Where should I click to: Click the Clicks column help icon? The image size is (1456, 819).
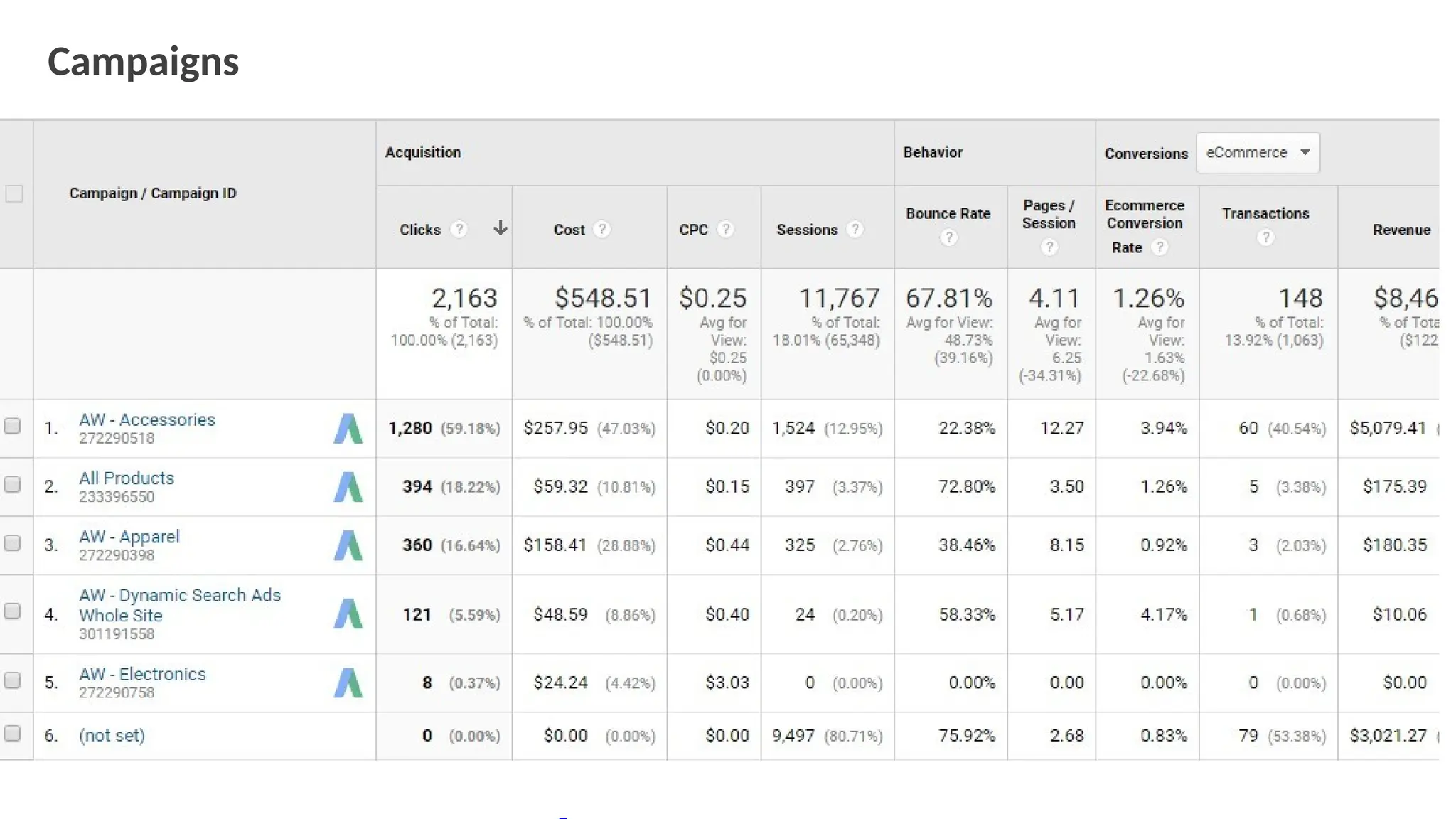pyautogui.click(x=459, y=230)
